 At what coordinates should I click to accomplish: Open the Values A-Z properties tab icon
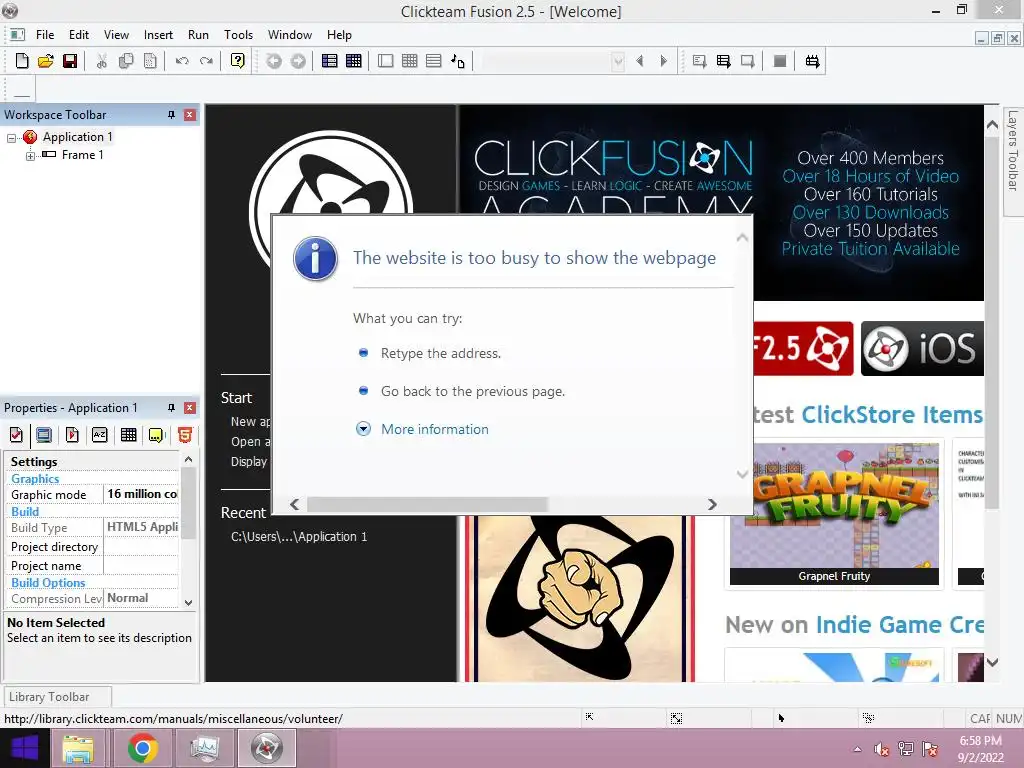(x=100, y=435)
